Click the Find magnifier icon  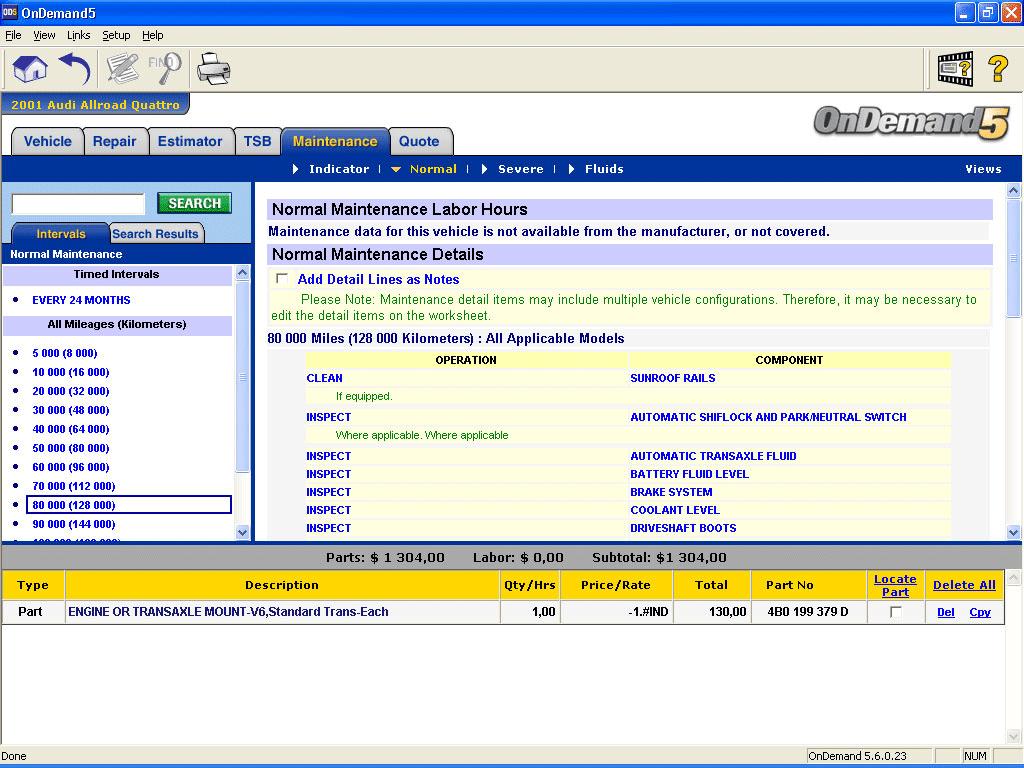[165, 69]
